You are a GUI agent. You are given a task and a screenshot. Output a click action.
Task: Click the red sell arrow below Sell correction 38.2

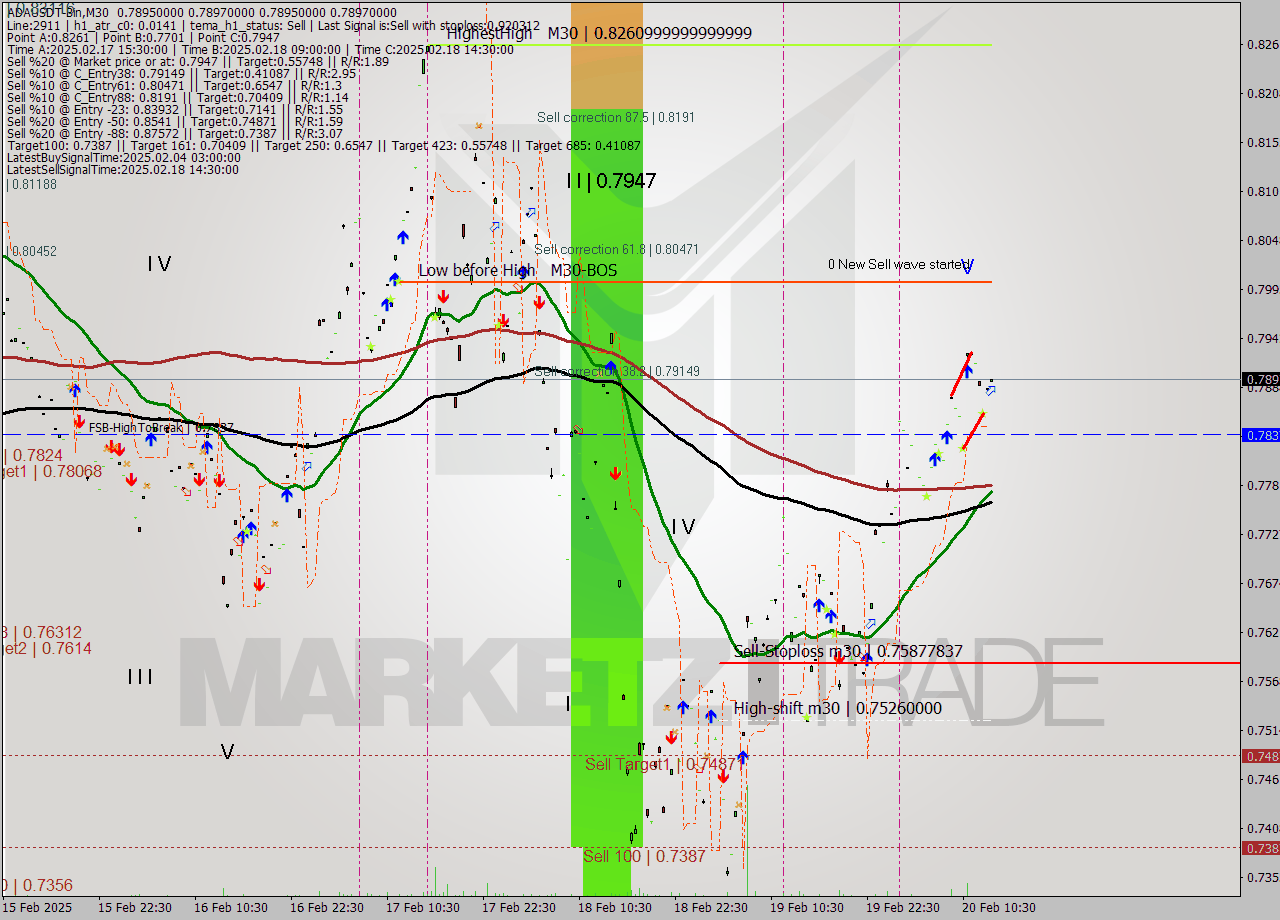click(x=616, y=472)
